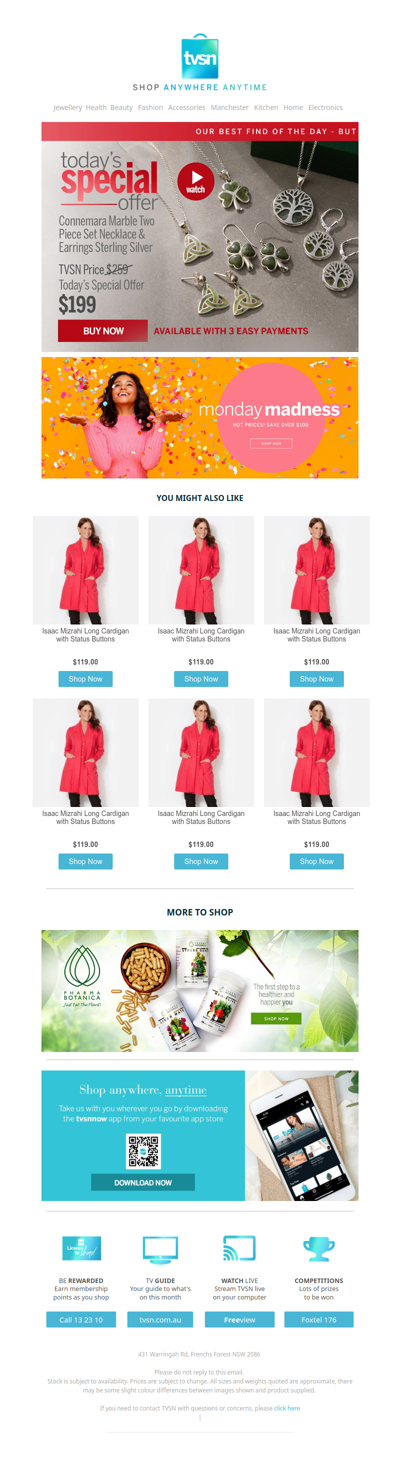Screen dimensions: 400x1468
Task: Open the tvsn.com.au button
Action: [160, 1320]
